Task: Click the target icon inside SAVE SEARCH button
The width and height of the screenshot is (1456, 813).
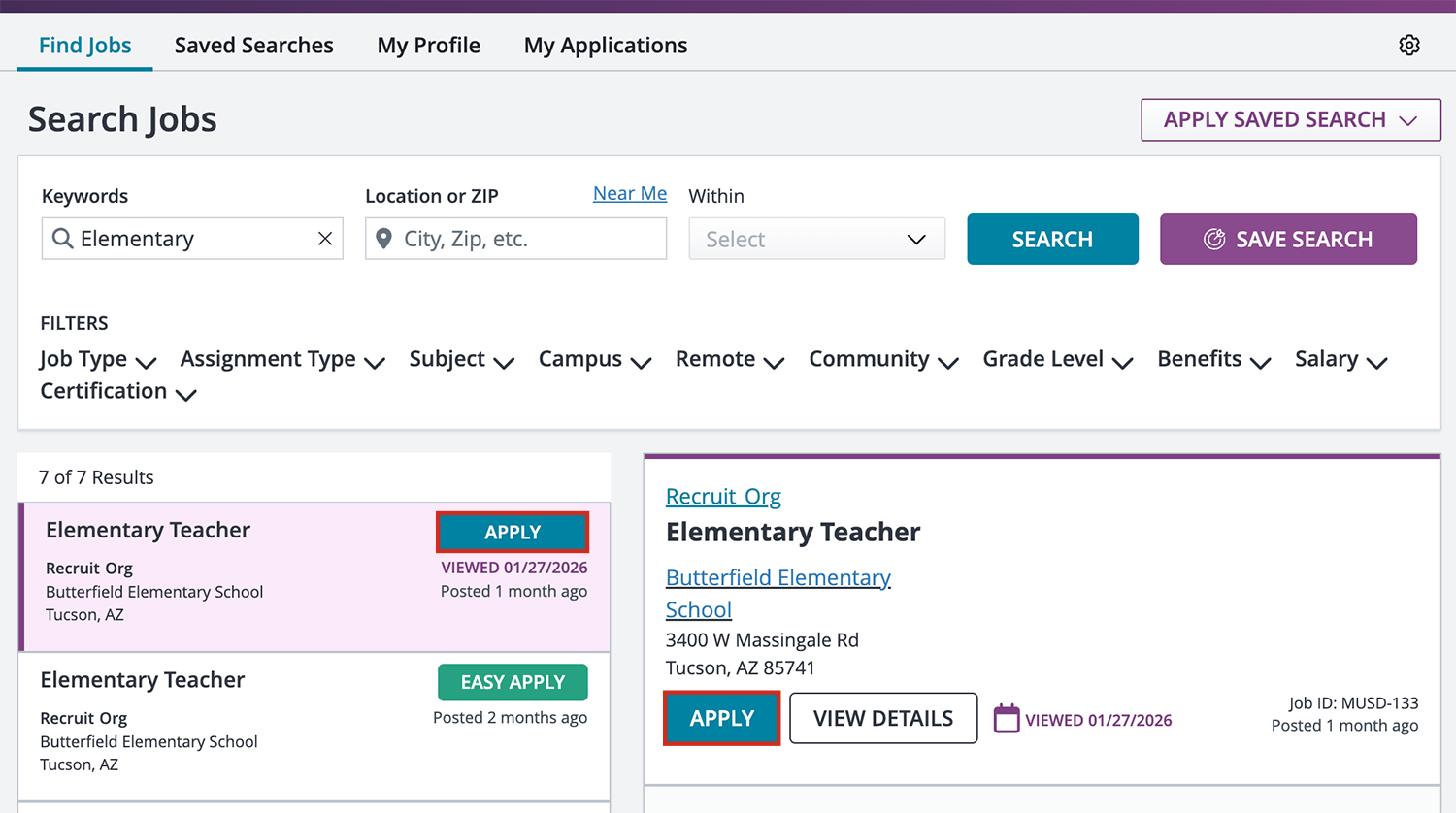Action: tap(1216, 239)
